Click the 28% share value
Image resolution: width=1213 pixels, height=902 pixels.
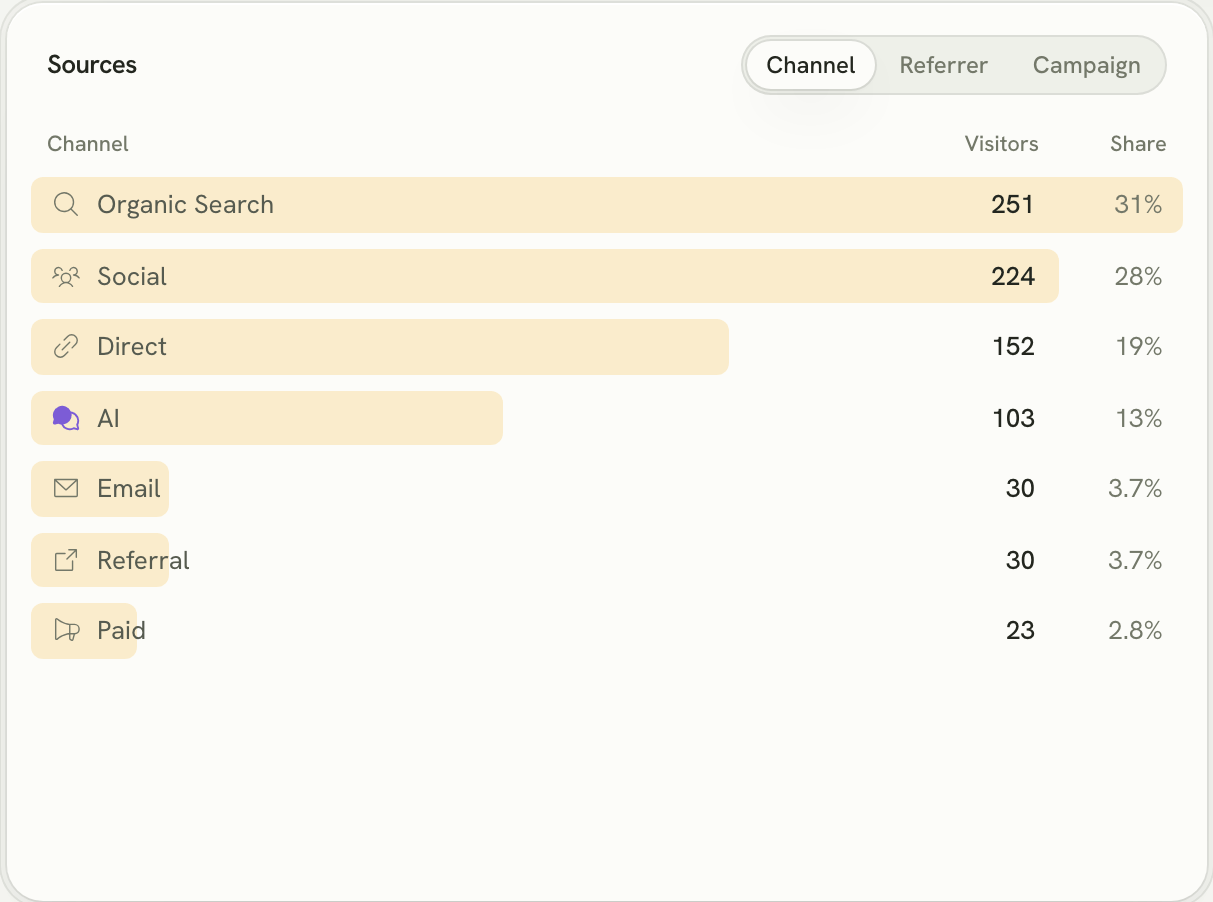tap(1138, 276)
